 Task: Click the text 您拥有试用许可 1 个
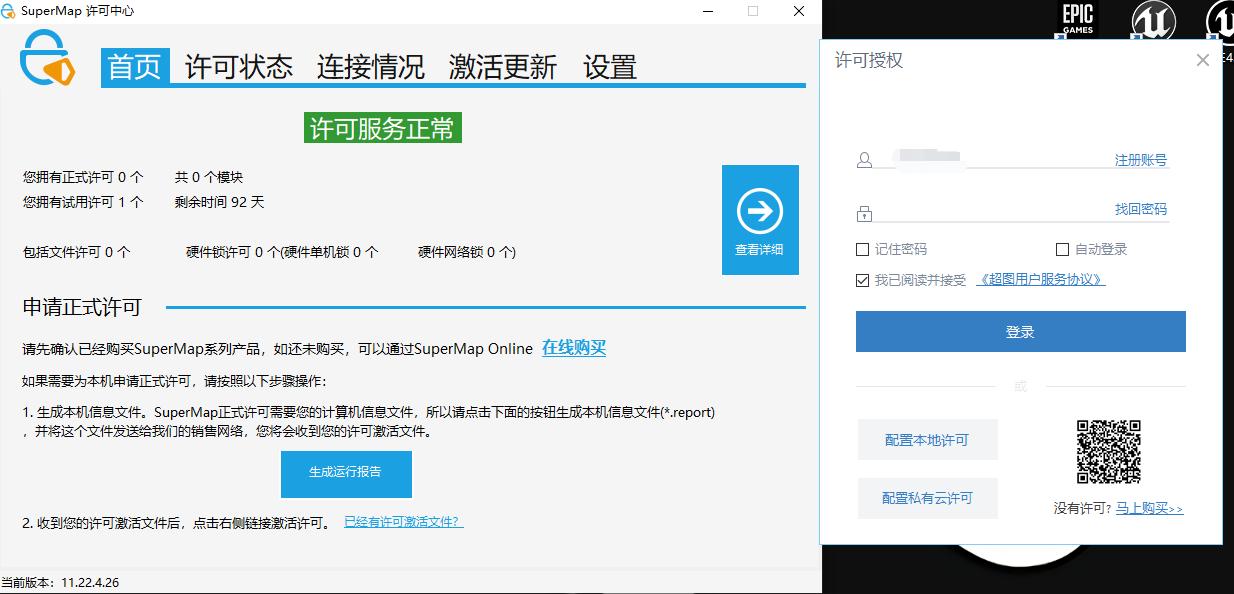[x=83, y=202]
